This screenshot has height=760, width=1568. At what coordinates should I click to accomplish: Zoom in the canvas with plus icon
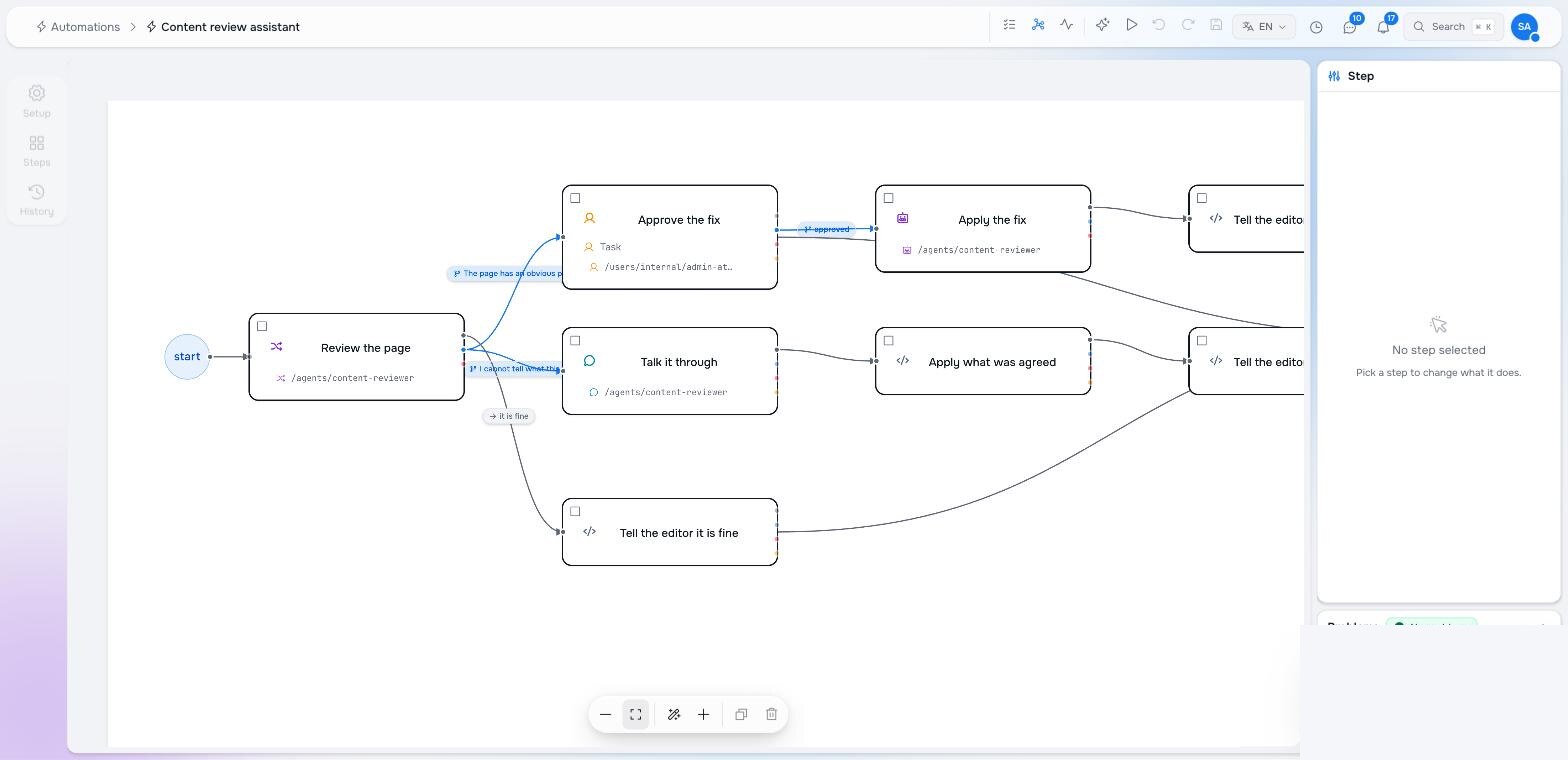pyautogui.click(x=703, y=714)
